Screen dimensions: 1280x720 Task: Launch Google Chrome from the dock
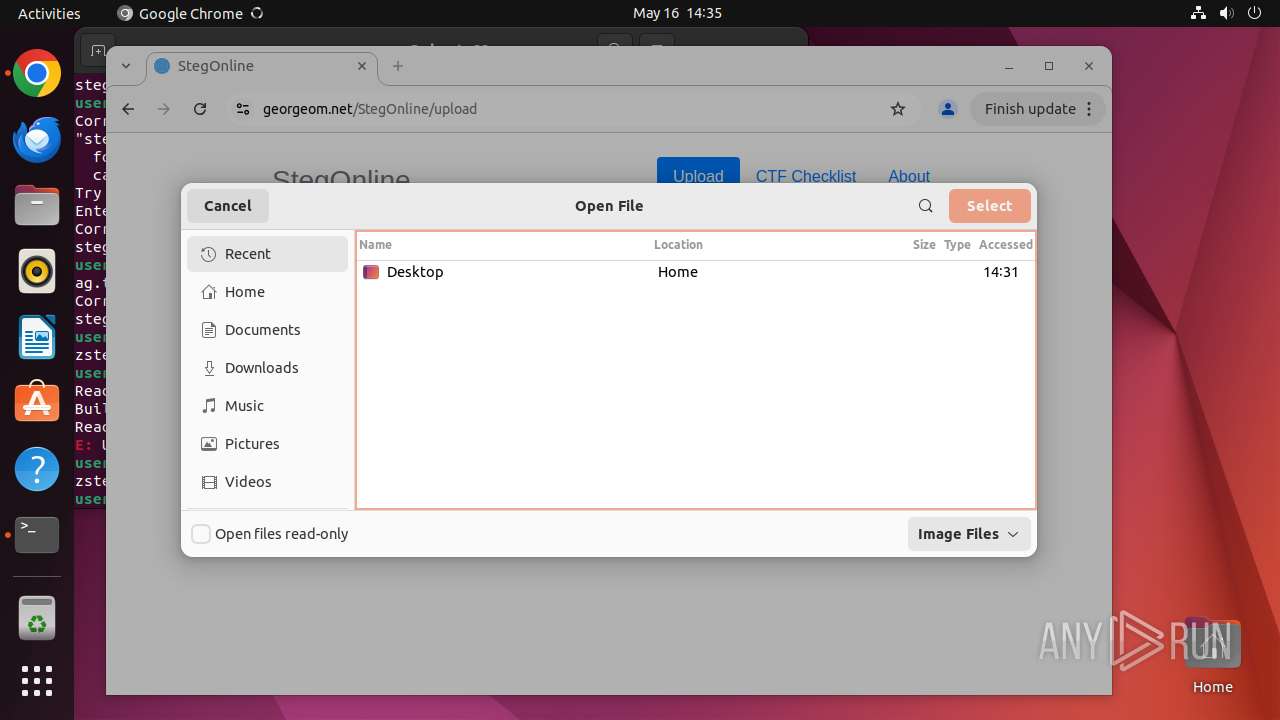pyautogui.click(x=37, y=74)
